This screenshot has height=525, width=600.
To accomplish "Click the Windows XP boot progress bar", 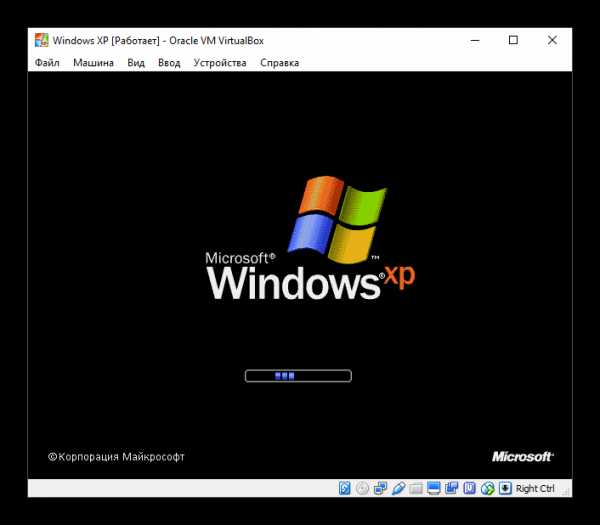I will click(x=298, y=376).
